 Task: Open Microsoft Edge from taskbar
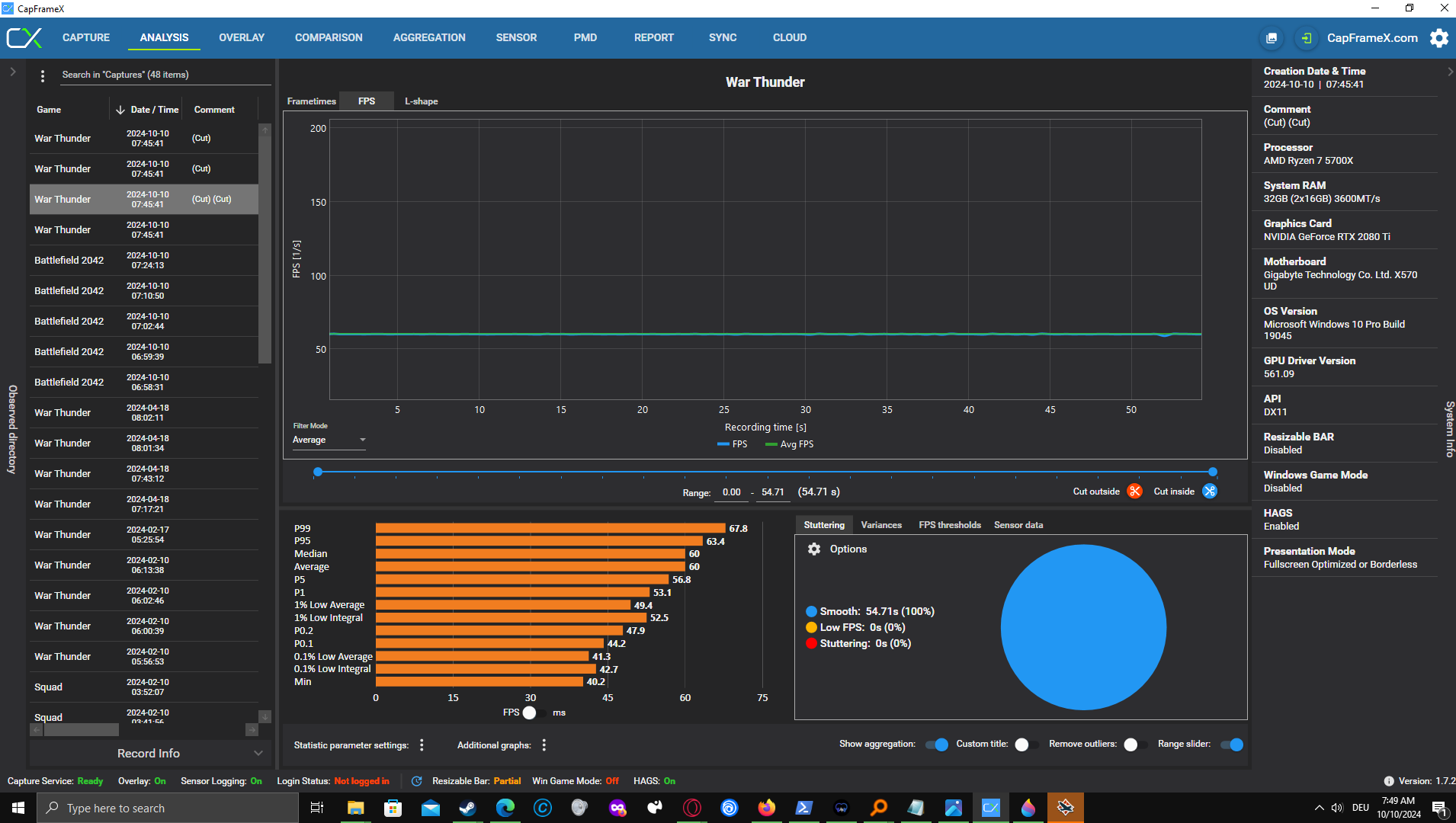[x=505, y=808]
